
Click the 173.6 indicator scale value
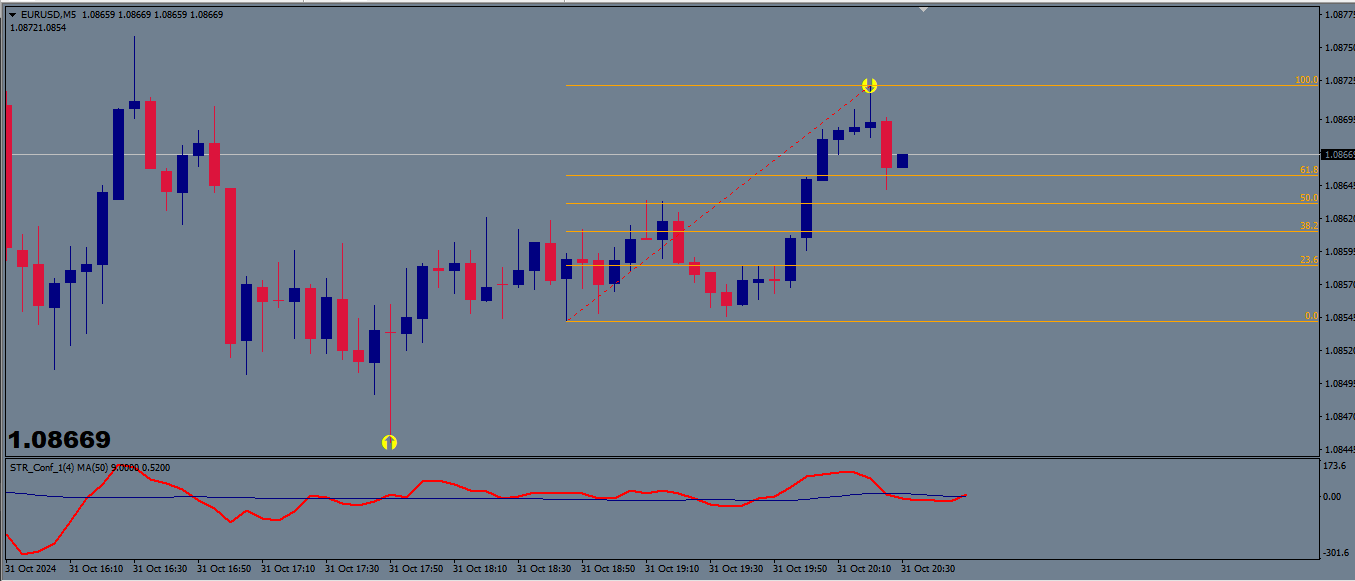click(x=1333, y=467)
